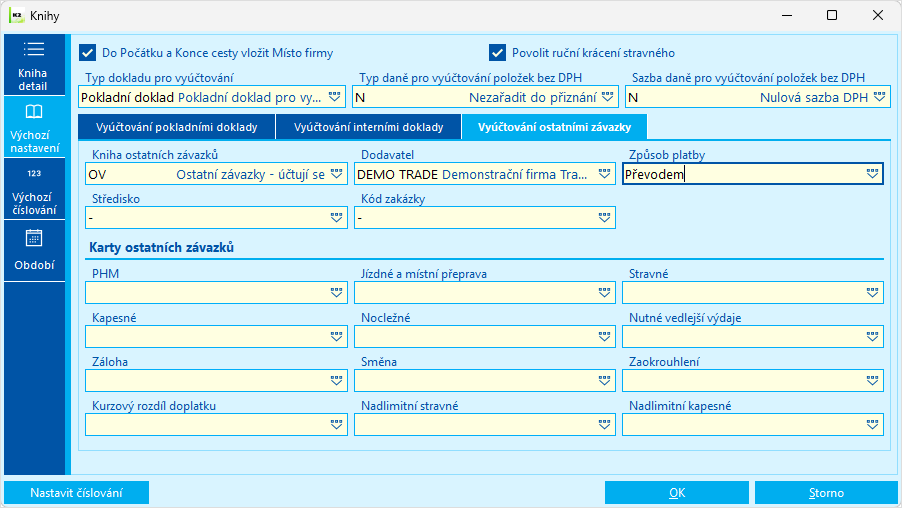Open 'Nadlimitní stravné' dropdown

click(x=604, y=425)
